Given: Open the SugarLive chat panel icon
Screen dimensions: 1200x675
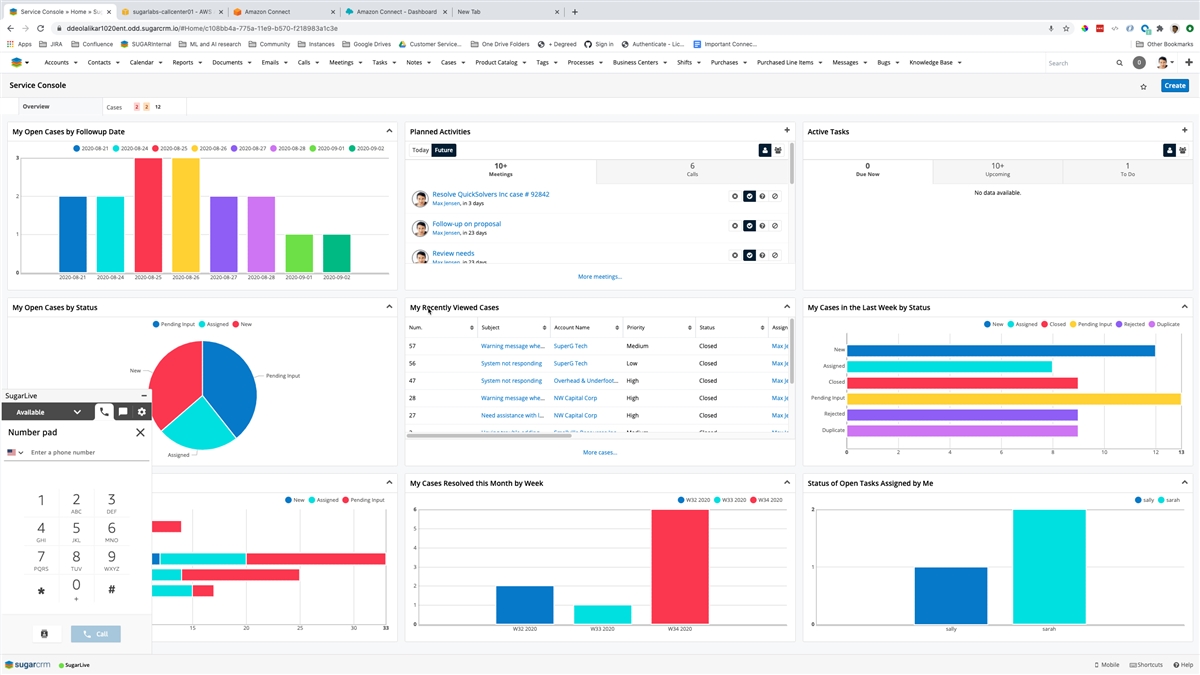Looking at the screenshot, I should coord(123,411).
